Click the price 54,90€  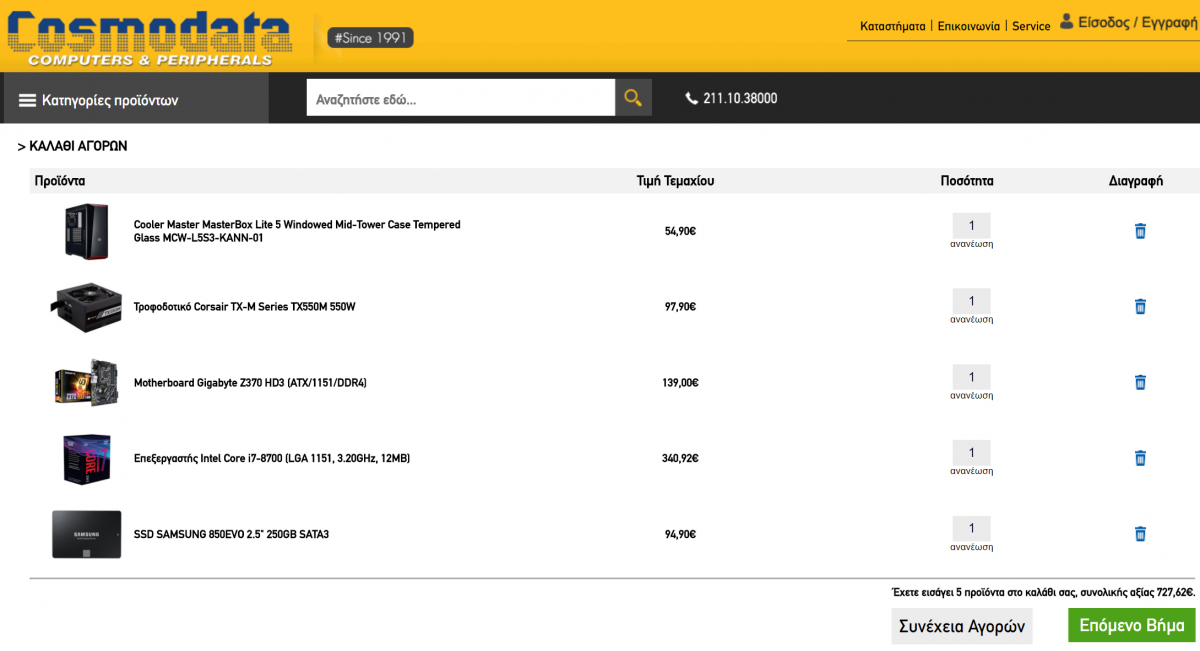680,231
